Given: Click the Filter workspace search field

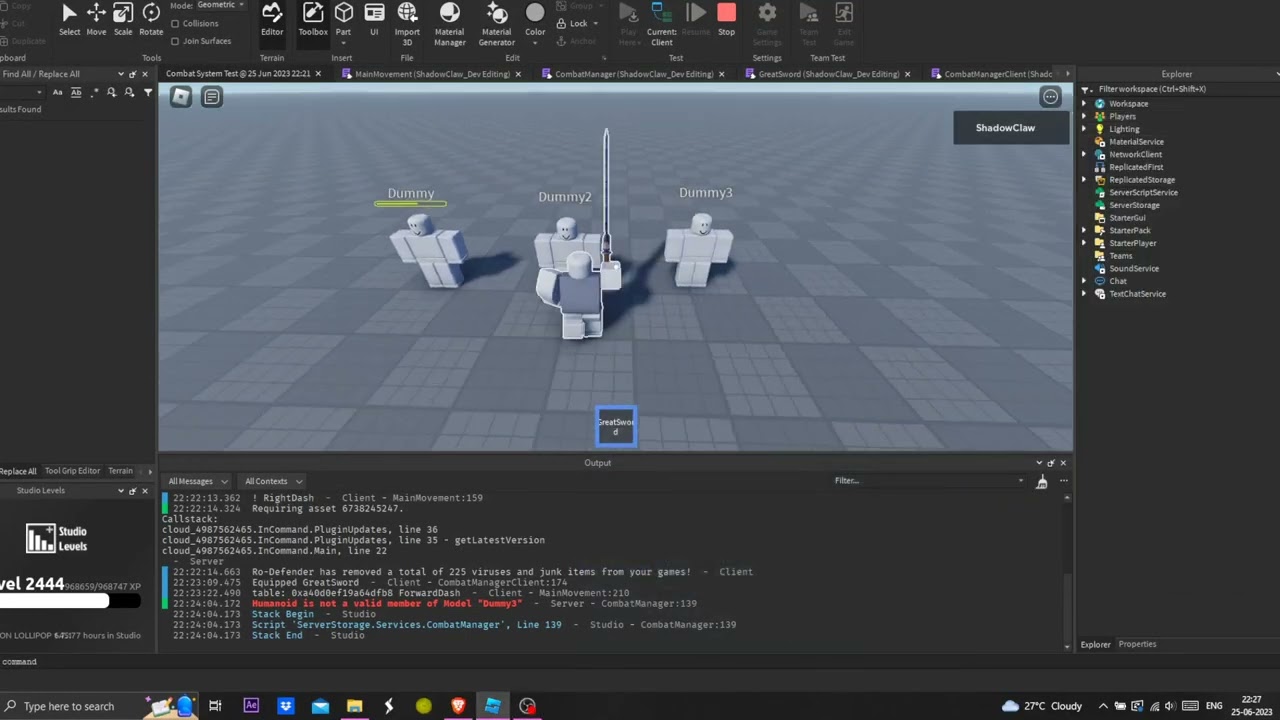Looking at the screenshot, I should (x=1180, y=89).
